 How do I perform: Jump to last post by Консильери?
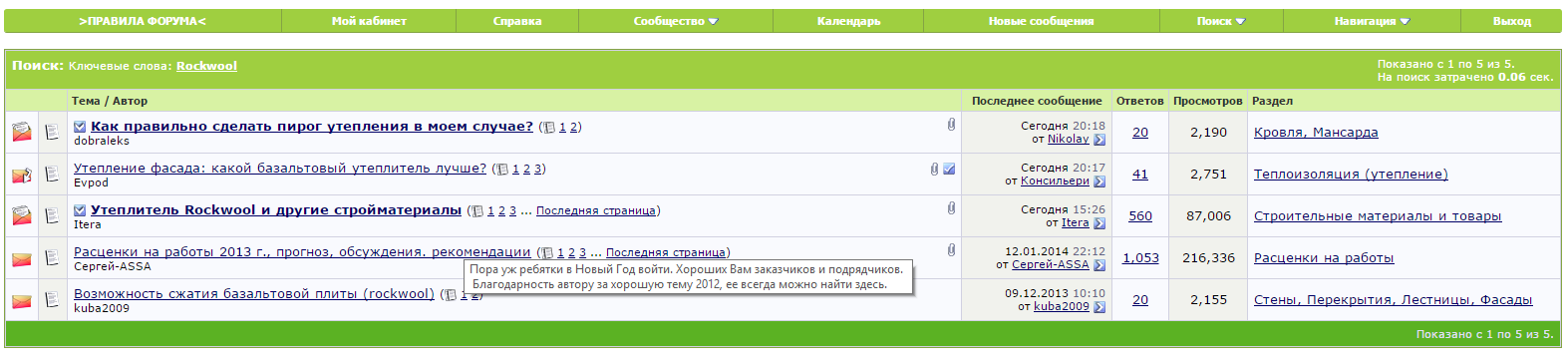[1099, 181]
